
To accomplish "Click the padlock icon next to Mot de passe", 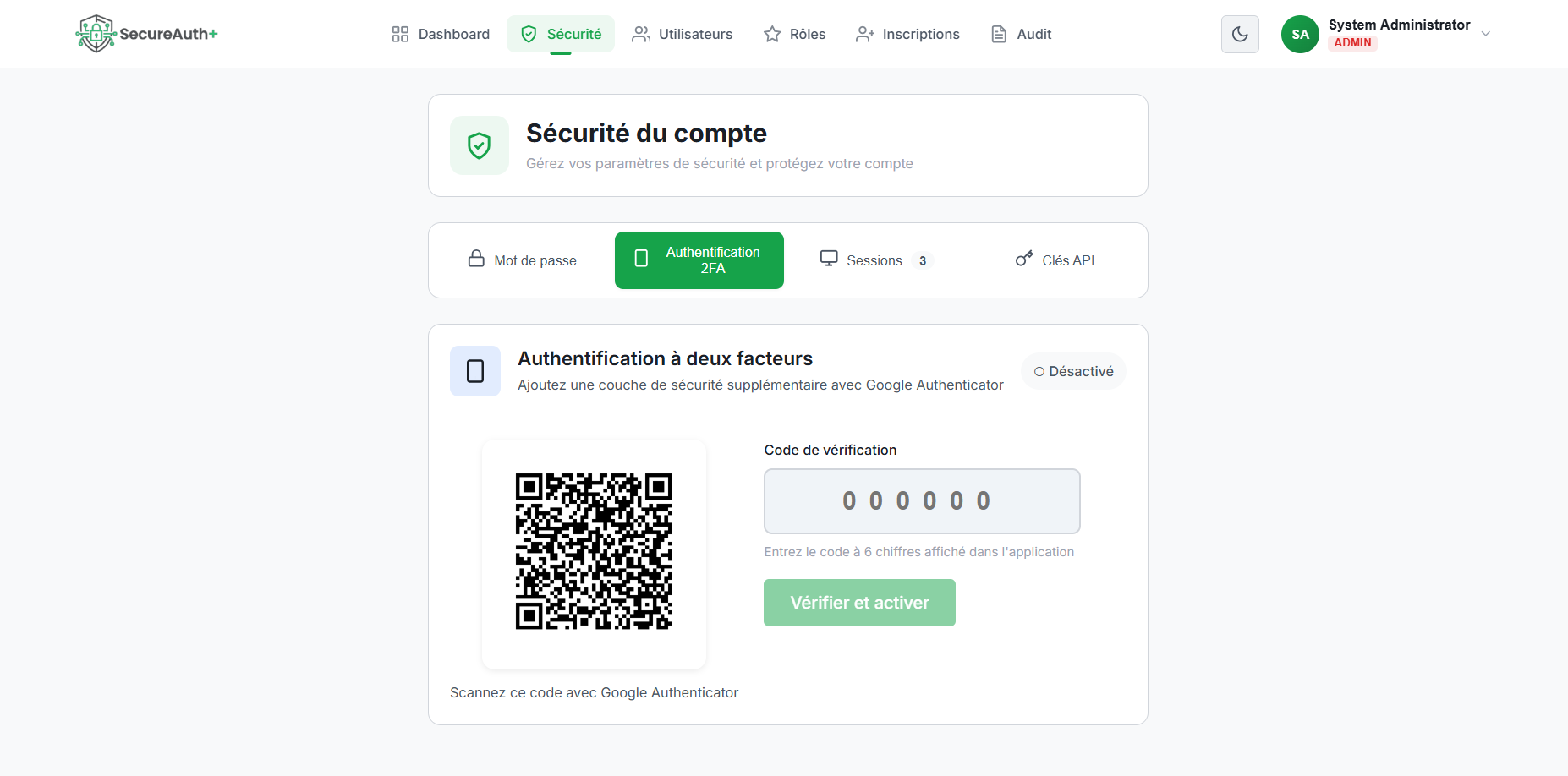I will coord(475,260).
